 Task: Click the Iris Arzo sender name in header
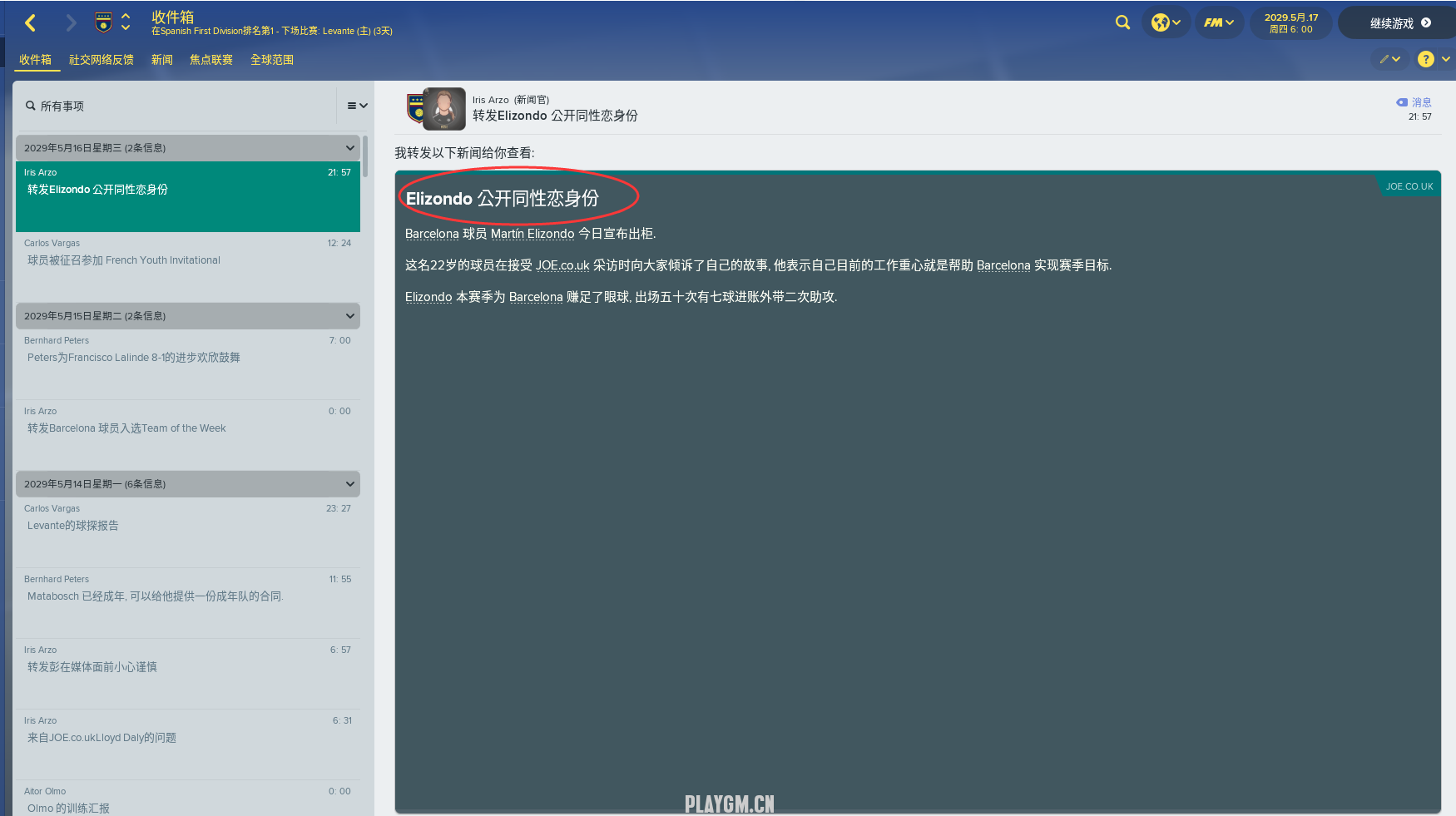coord(490,100)
